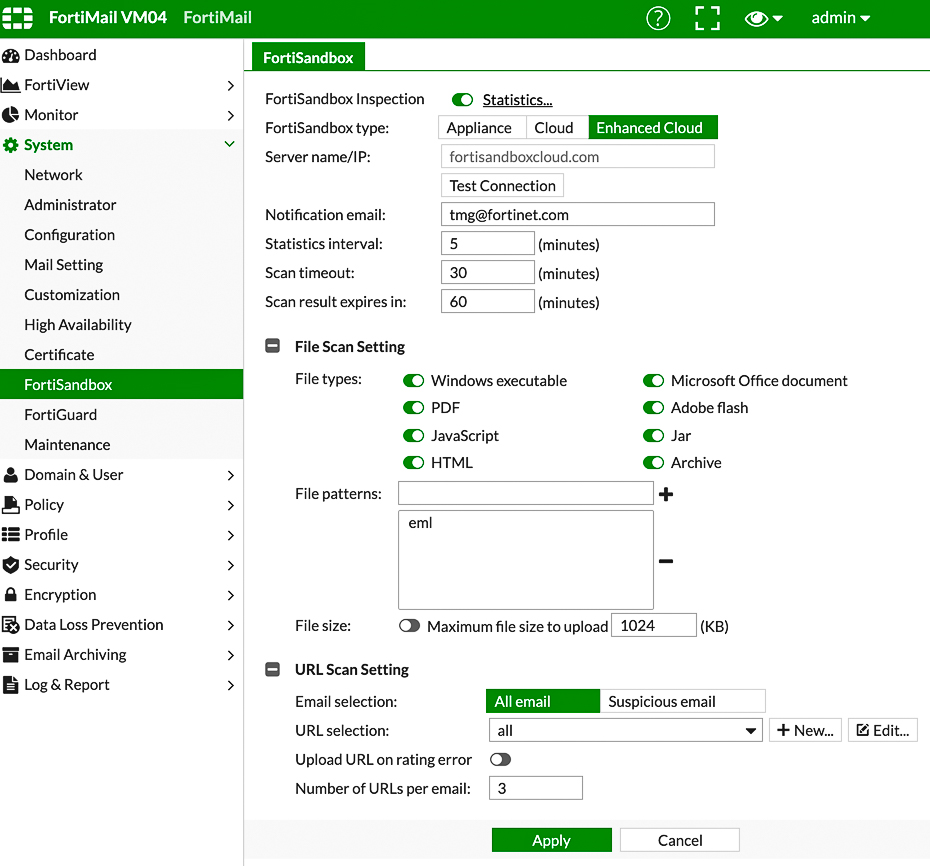930x866 pixels.
Task: Select Suspicious email option
Action: pos(682,701)
